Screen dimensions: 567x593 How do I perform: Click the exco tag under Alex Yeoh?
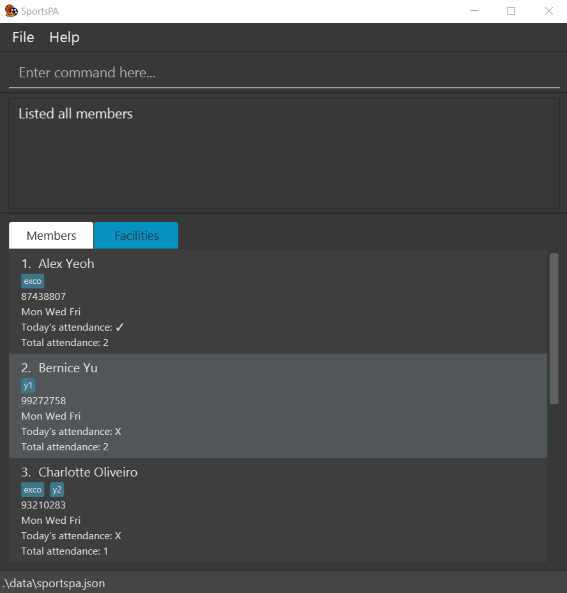pyautogui.click(x=33, y=281)
